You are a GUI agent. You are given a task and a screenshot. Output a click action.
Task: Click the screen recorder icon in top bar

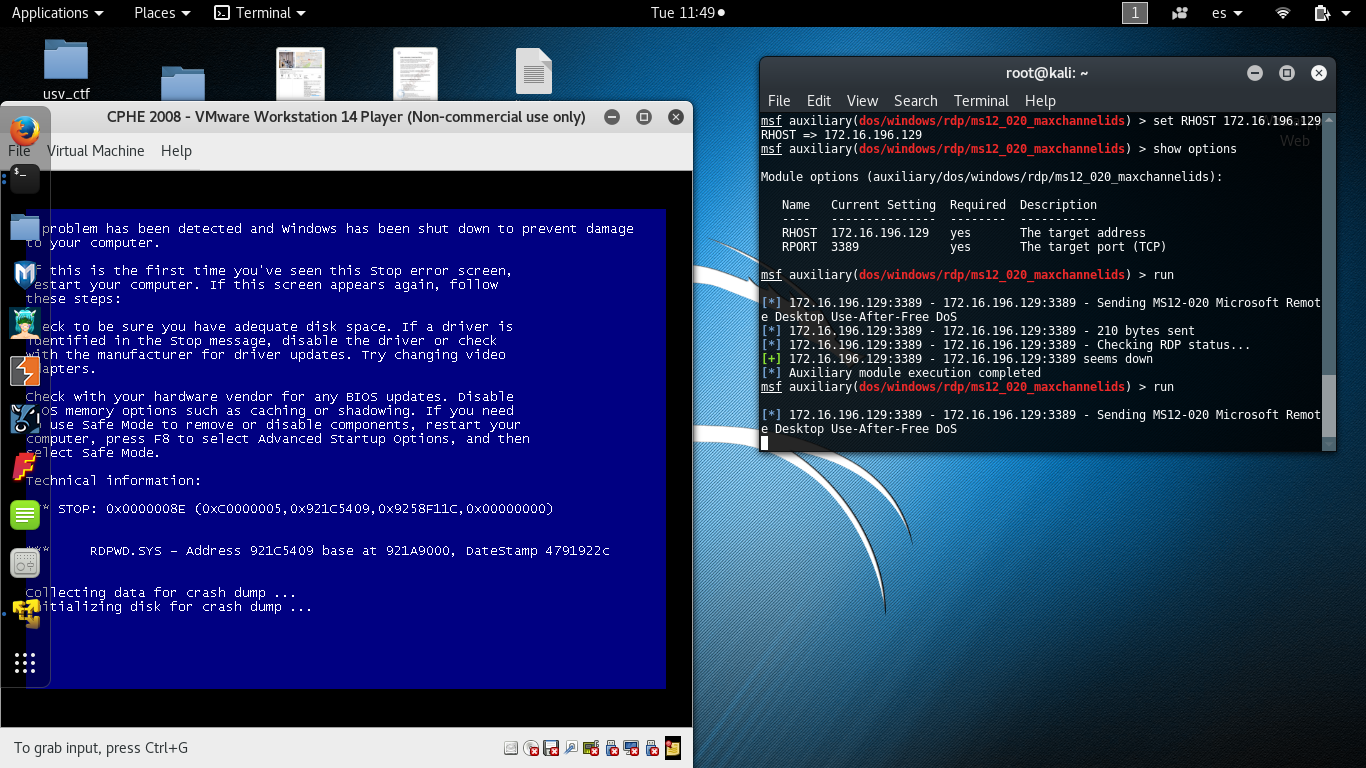tap(1180, 13)
